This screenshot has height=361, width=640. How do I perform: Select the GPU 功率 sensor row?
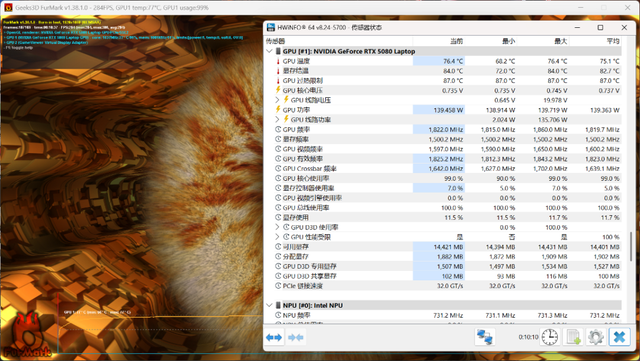coord(443,110)
